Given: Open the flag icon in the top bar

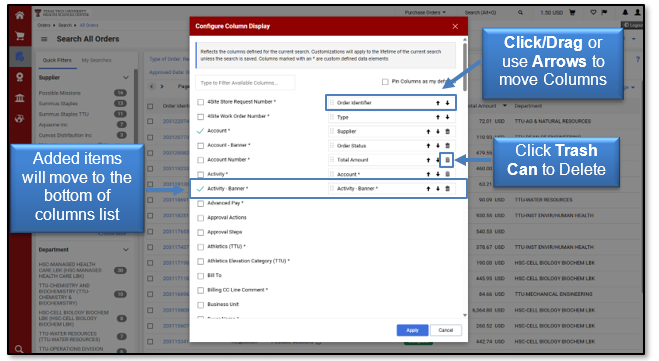Looking at the screenshot, I should pyautogui.click(x=604, y=13).
